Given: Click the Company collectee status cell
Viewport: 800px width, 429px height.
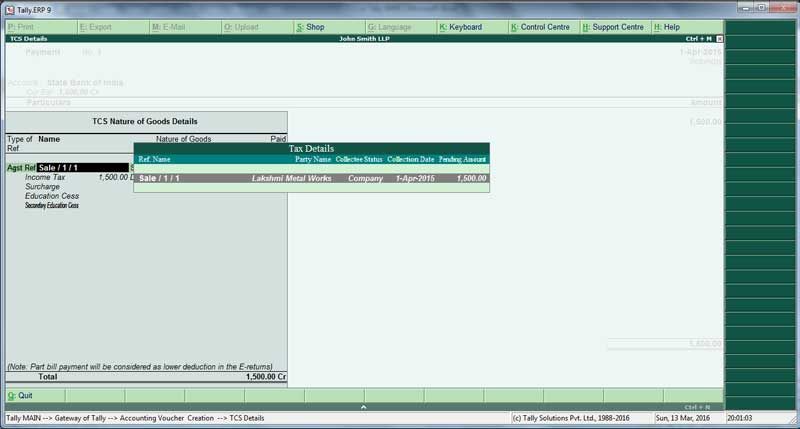Looking at the screenshot, I should click(365, 178).
